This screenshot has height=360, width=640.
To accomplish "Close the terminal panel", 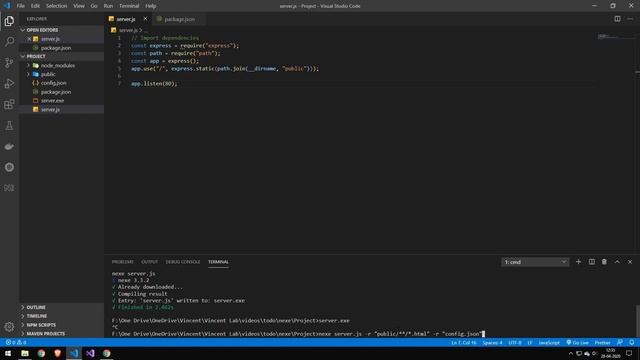I will coord(630,262).
